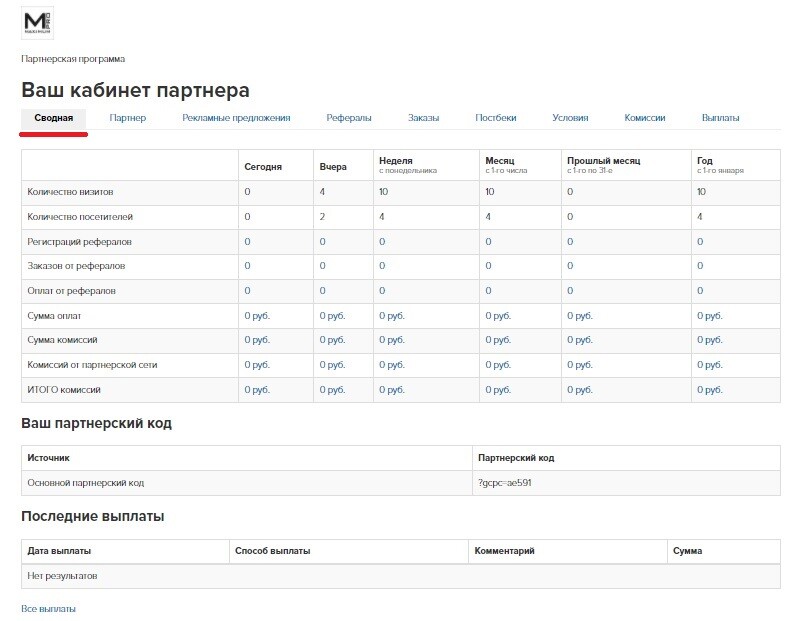Click Регистраций рефералов value for Сегодня
This screenshot has height=621, width=802.
pyautogui.click(x=248, y=241)
